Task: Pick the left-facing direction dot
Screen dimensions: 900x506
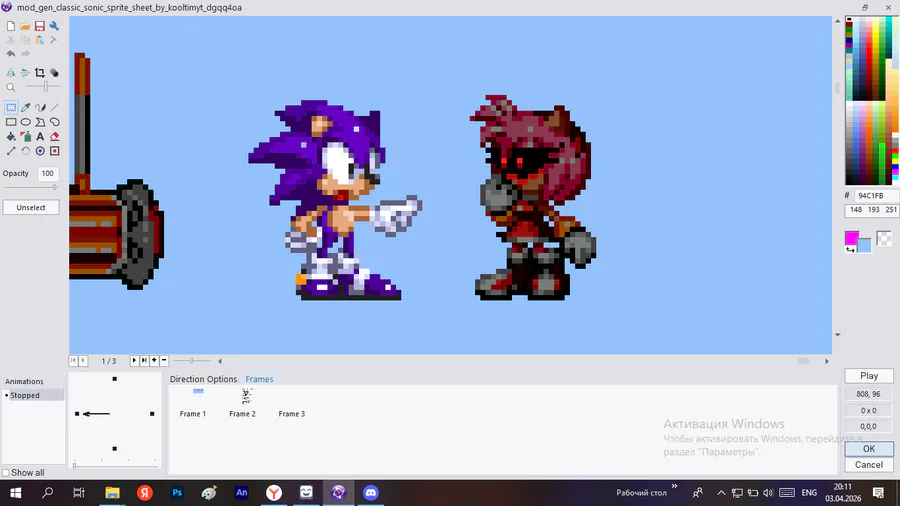Action: [x=77, y=414]
